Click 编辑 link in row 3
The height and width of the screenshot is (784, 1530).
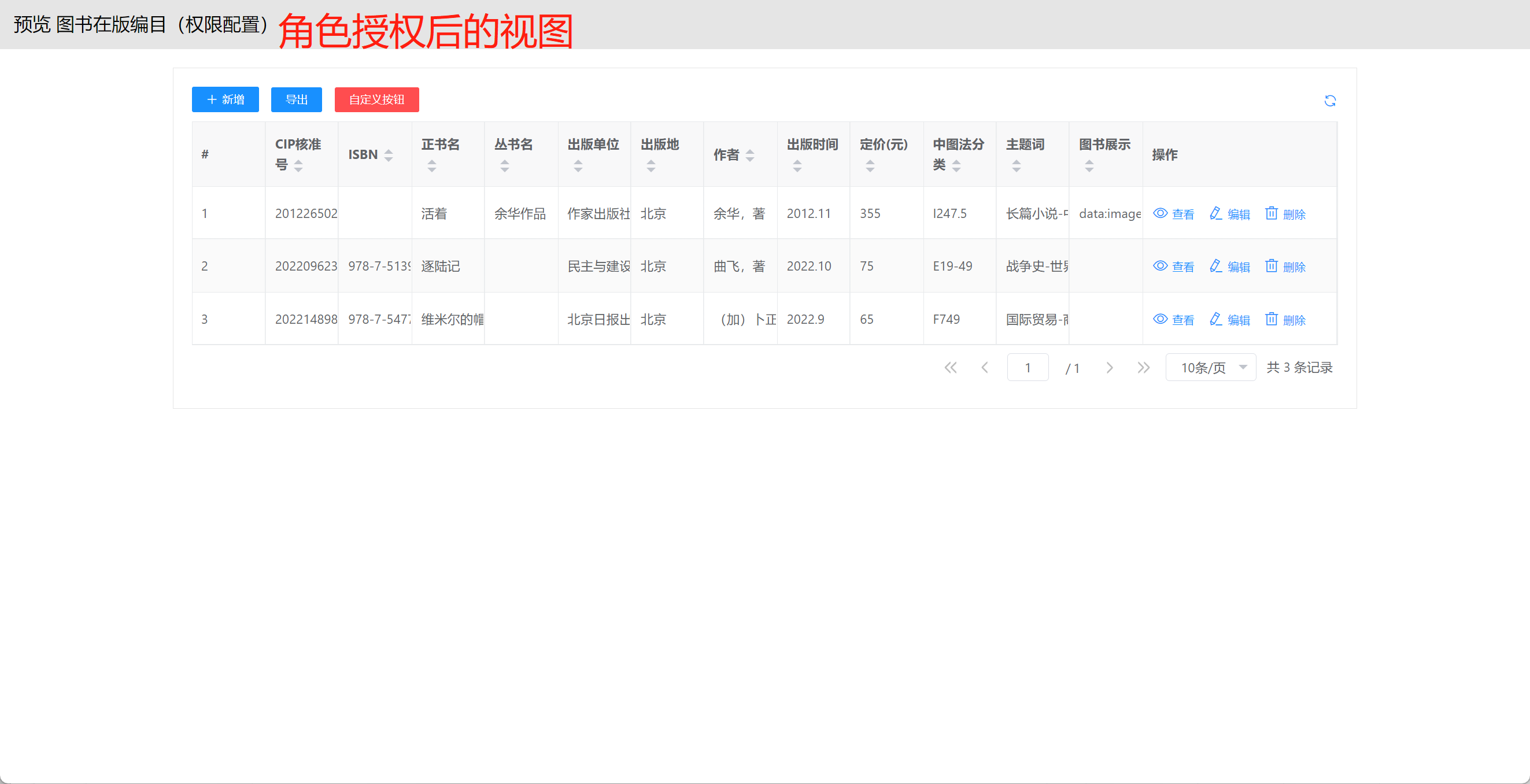click(x=1238, y=320)
